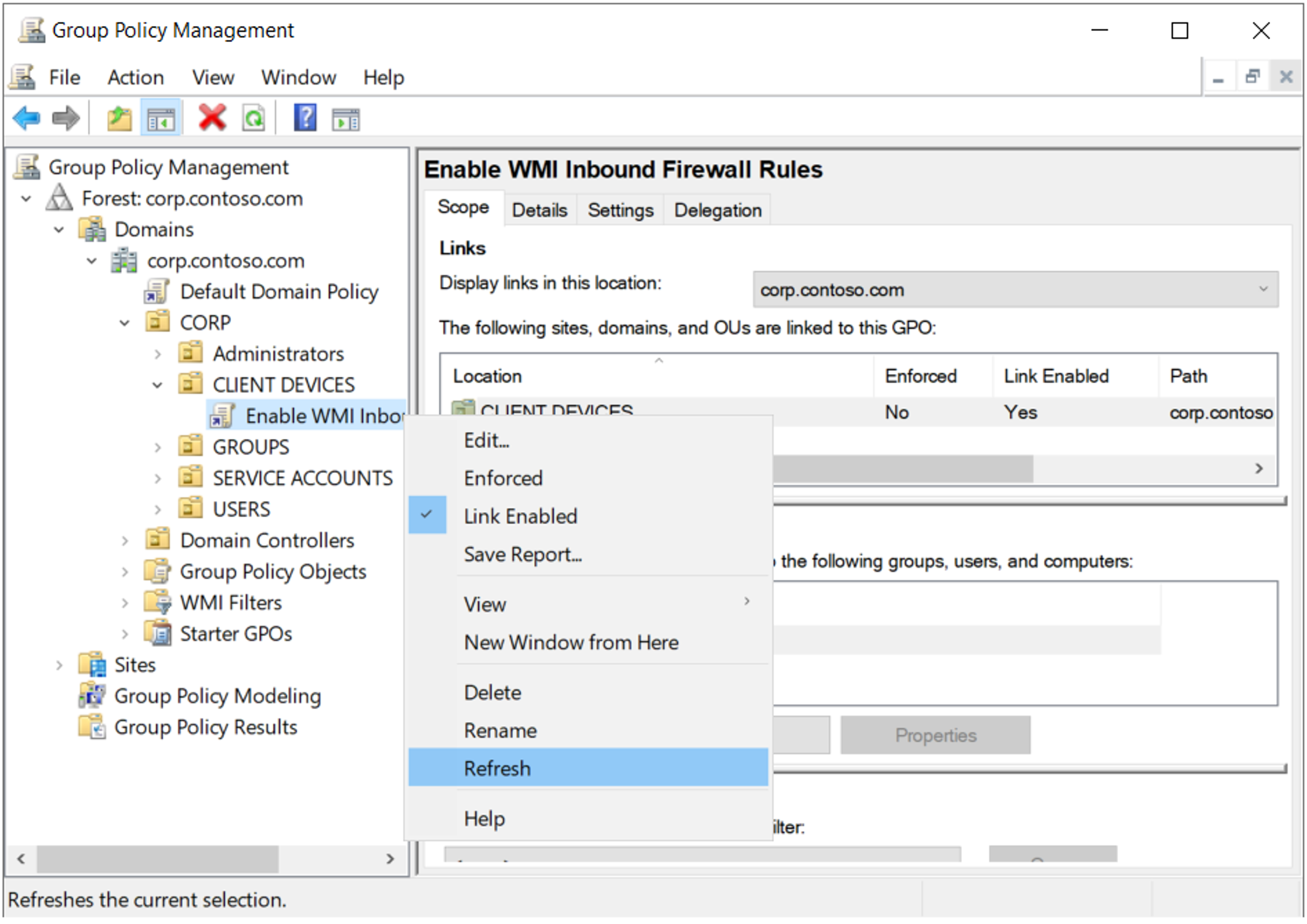Image resolution: width=1307 pixels, height=924 pixels.
Task: Click the green Refresh toolbar icon
Action: 254,118
